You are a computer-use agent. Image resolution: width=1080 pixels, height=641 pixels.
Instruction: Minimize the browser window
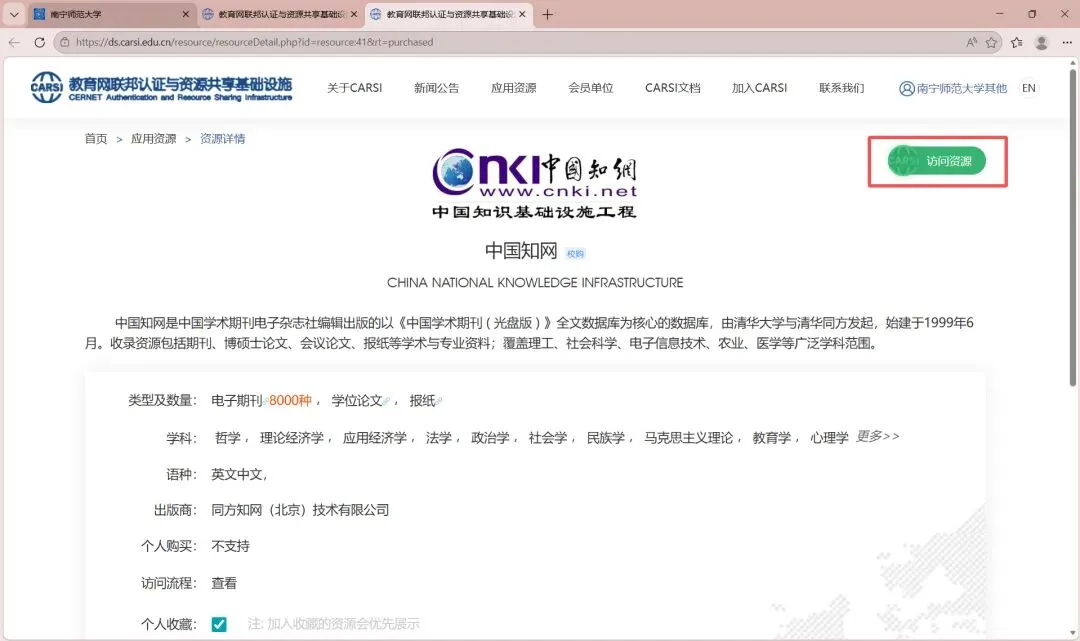tap(999, 14)
